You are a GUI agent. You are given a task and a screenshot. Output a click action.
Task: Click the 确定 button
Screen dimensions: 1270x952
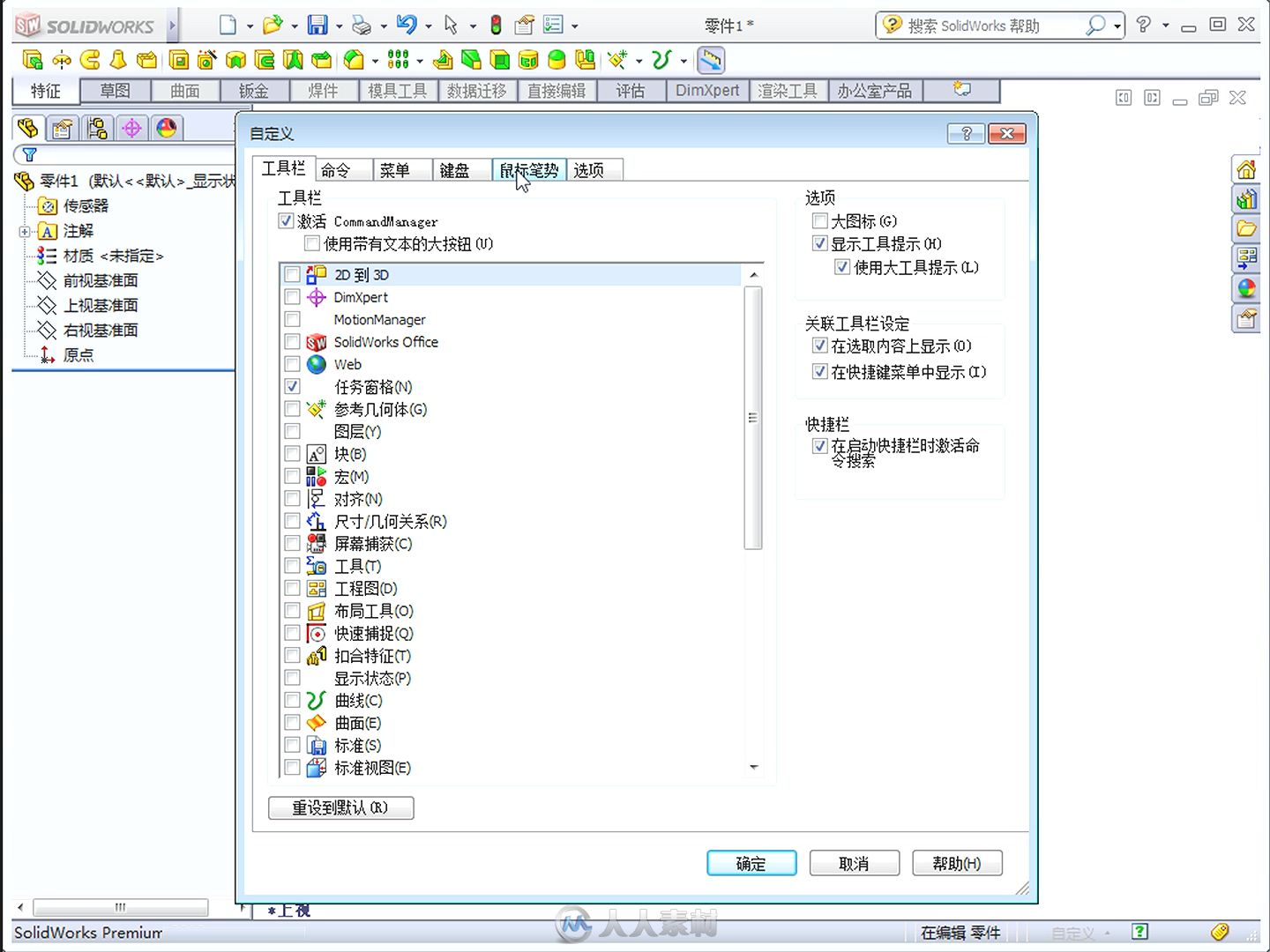pos(751,863)
